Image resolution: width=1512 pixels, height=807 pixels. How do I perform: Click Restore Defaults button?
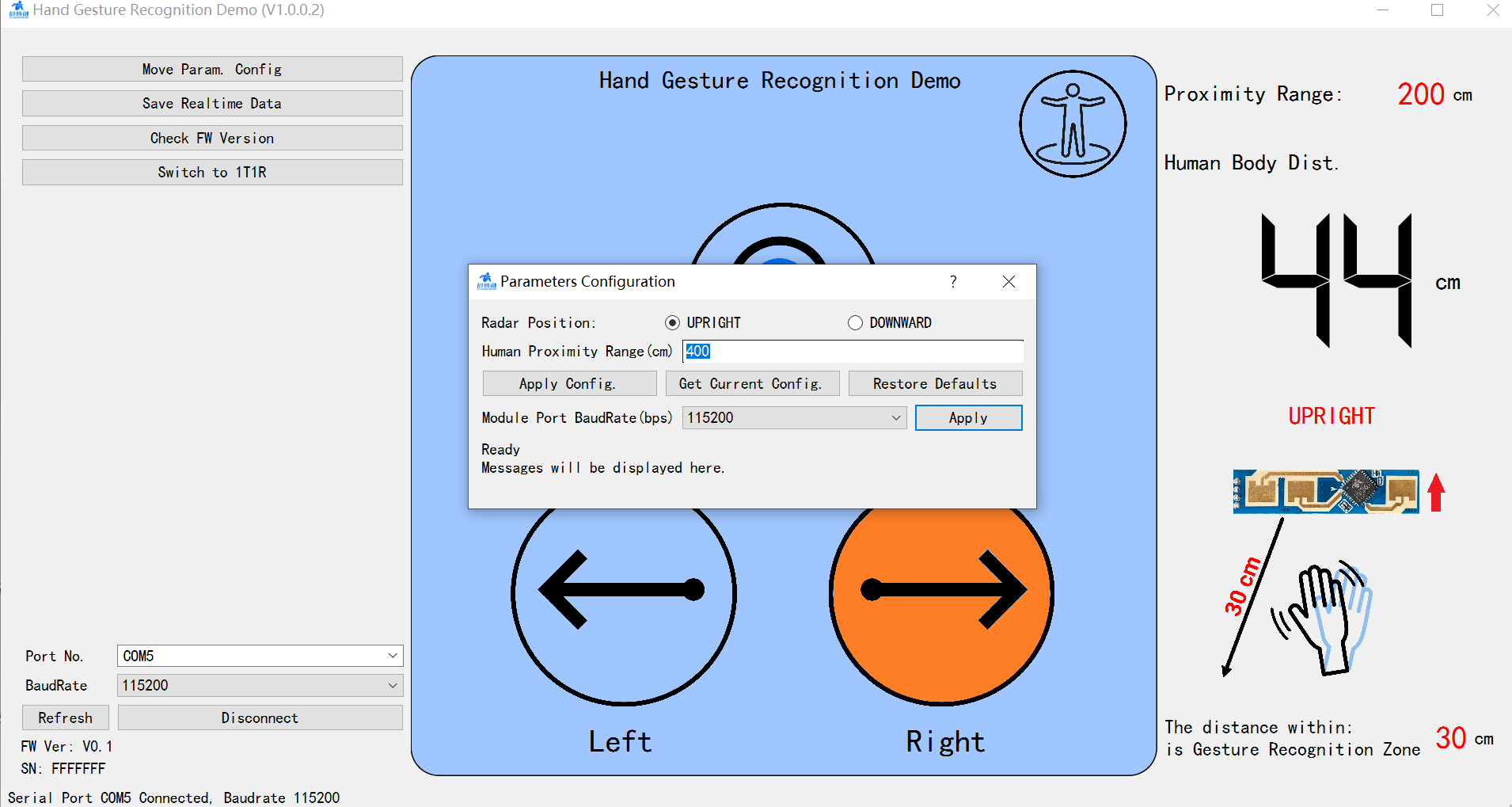(935, 384)
